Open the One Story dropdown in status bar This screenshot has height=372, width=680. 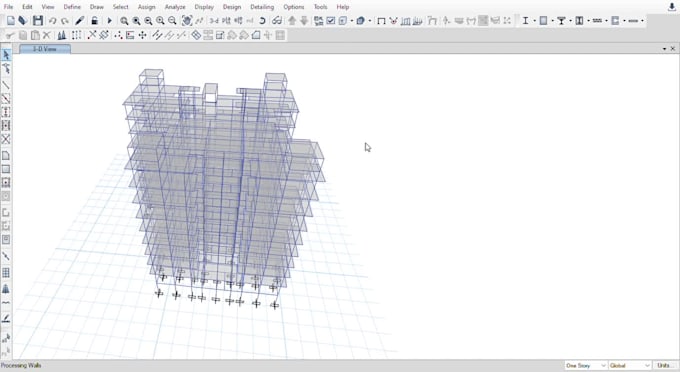point(586,365)
